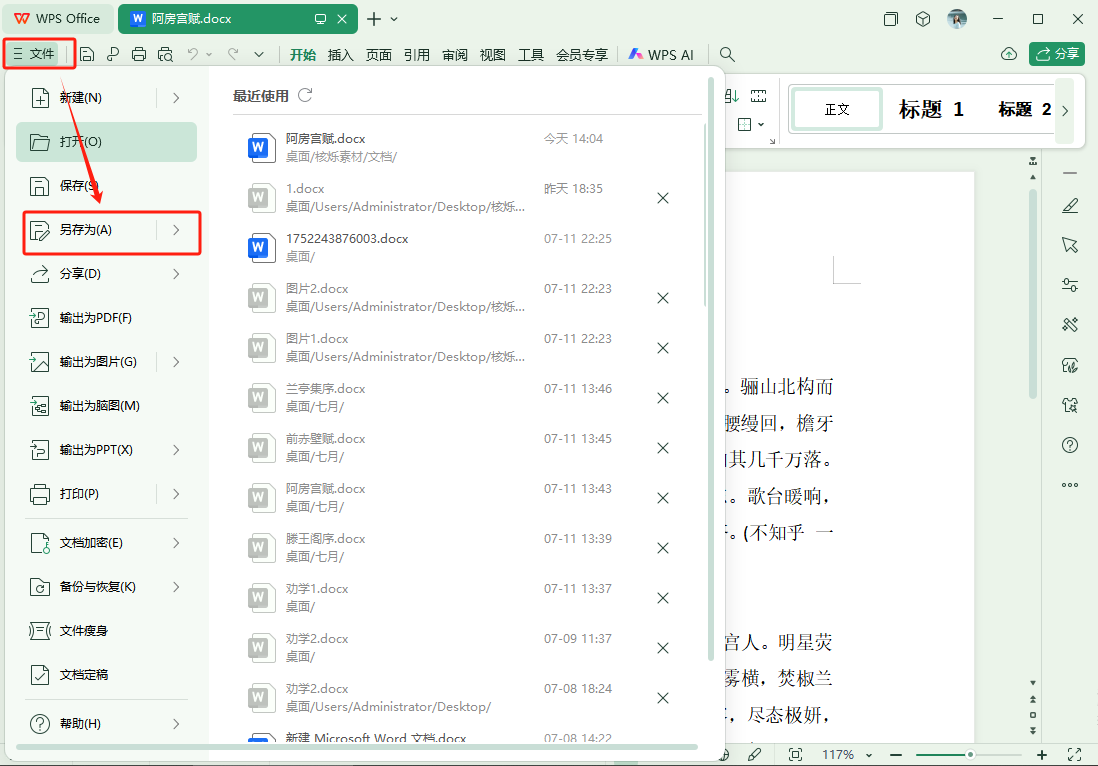1098x766 pixels.
Task: Open the 审阅 ribbon tab
Action: [455, 55]
